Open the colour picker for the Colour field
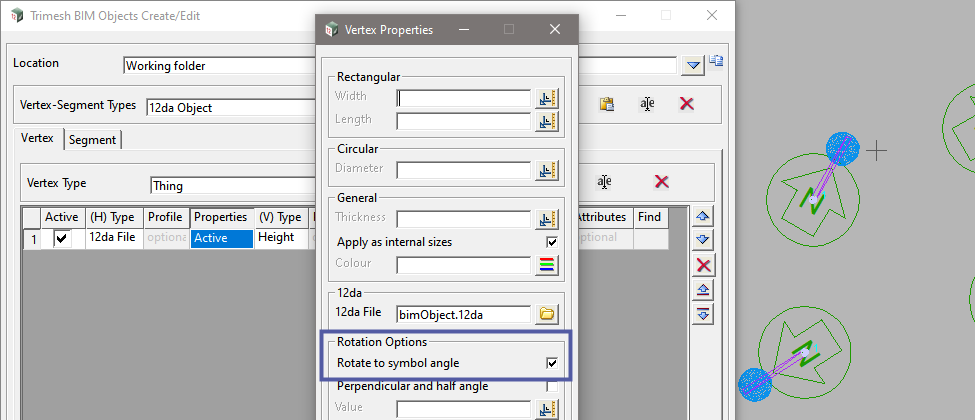The image size is (975, 420). tap(547, 265)
